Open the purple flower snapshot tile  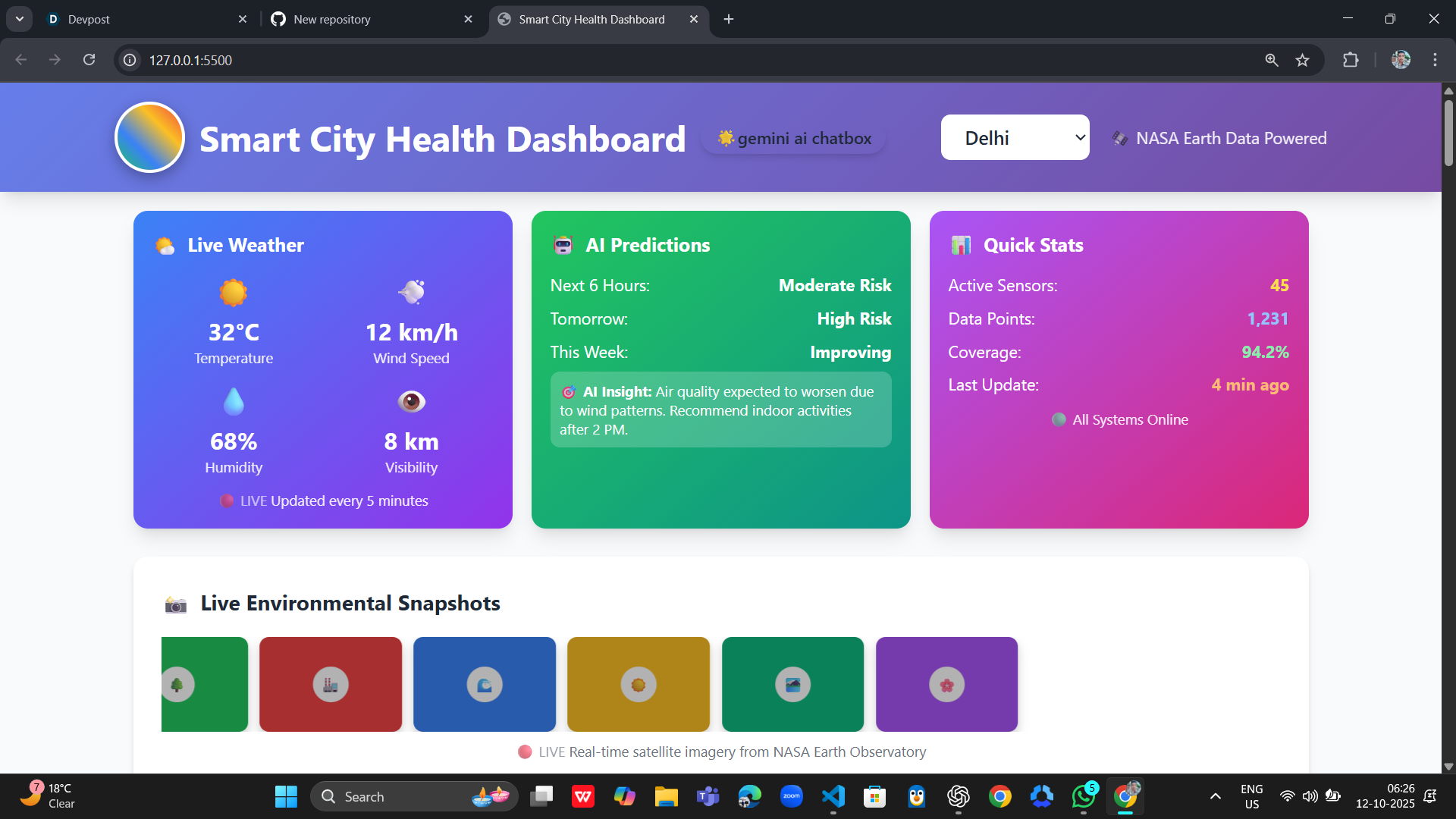point(946,684)
